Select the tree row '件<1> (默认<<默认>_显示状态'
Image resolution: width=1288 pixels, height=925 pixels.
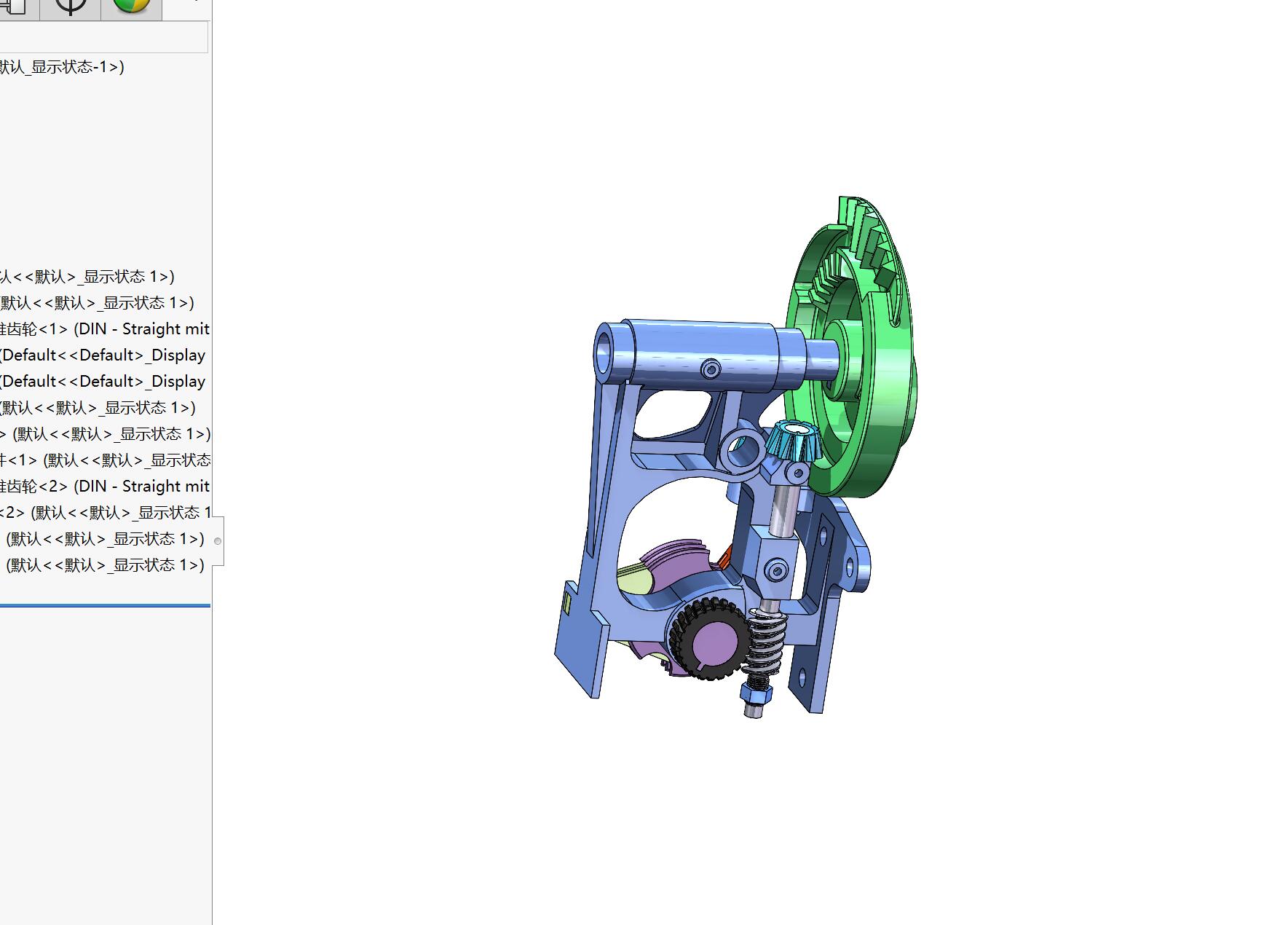pos(105,460)
